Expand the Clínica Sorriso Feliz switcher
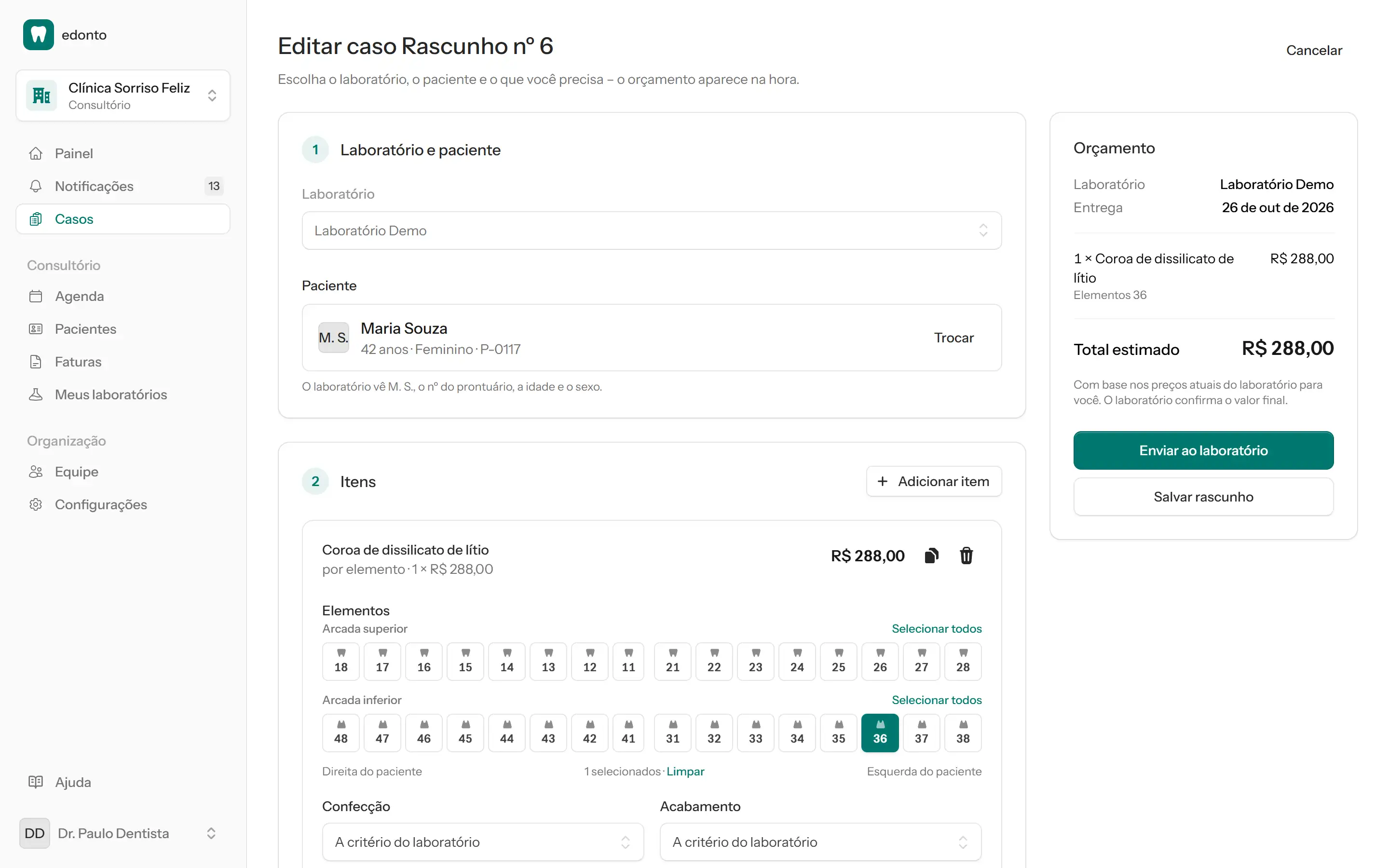 pos(123,95)
